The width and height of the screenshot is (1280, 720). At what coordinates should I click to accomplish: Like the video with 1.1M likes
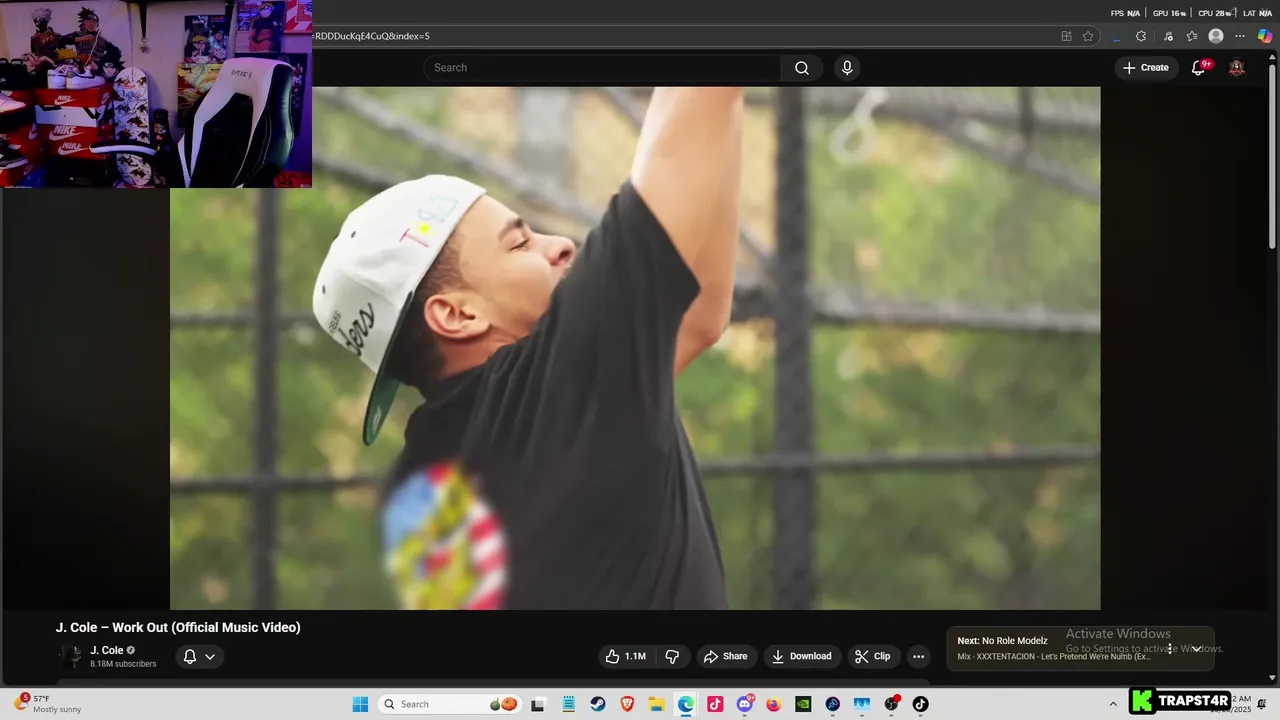pos(625,656)
